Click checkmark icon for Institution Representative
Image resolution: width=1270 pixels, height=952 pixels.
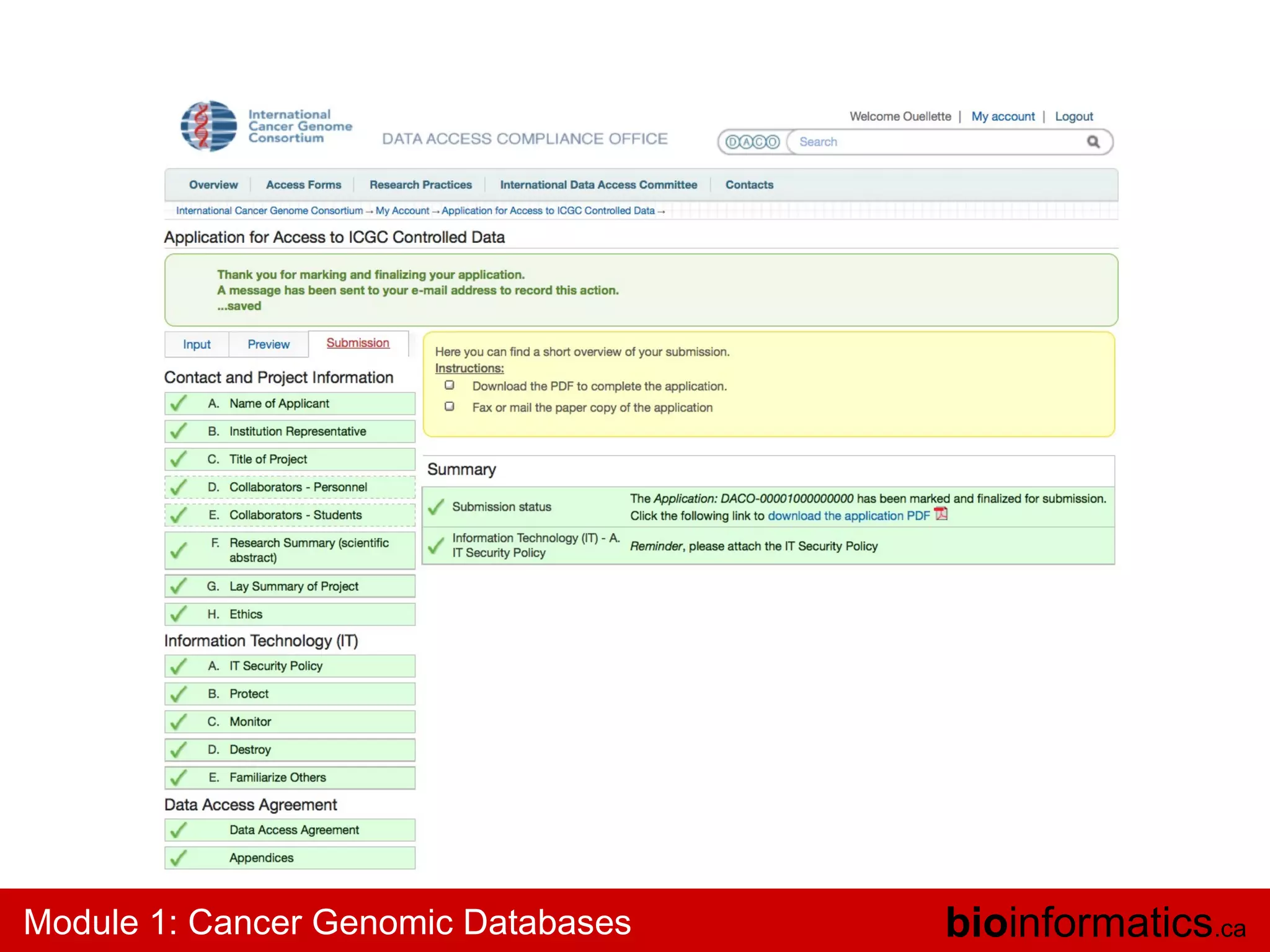pyautogui.click(x=179, y=431)
